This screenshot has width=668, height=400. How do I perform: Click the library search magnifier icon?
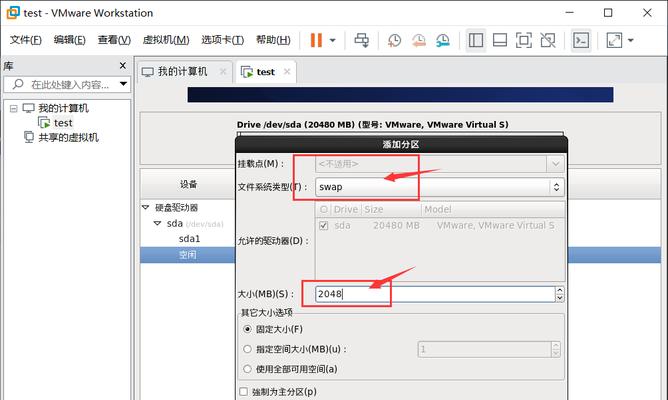click(18, 84)
